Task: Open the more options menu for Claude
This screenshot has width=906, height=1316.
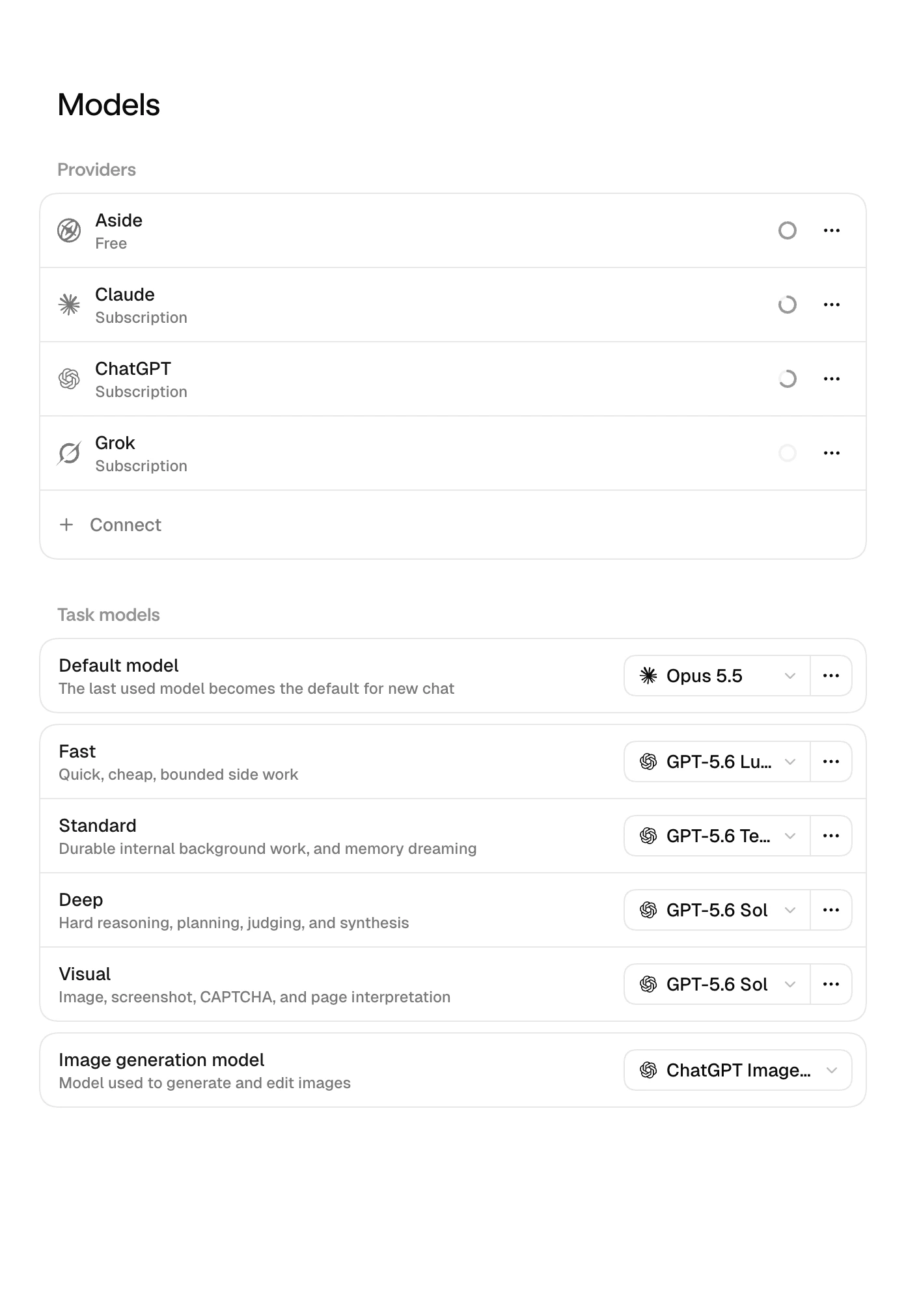Action: coord(832,305)
